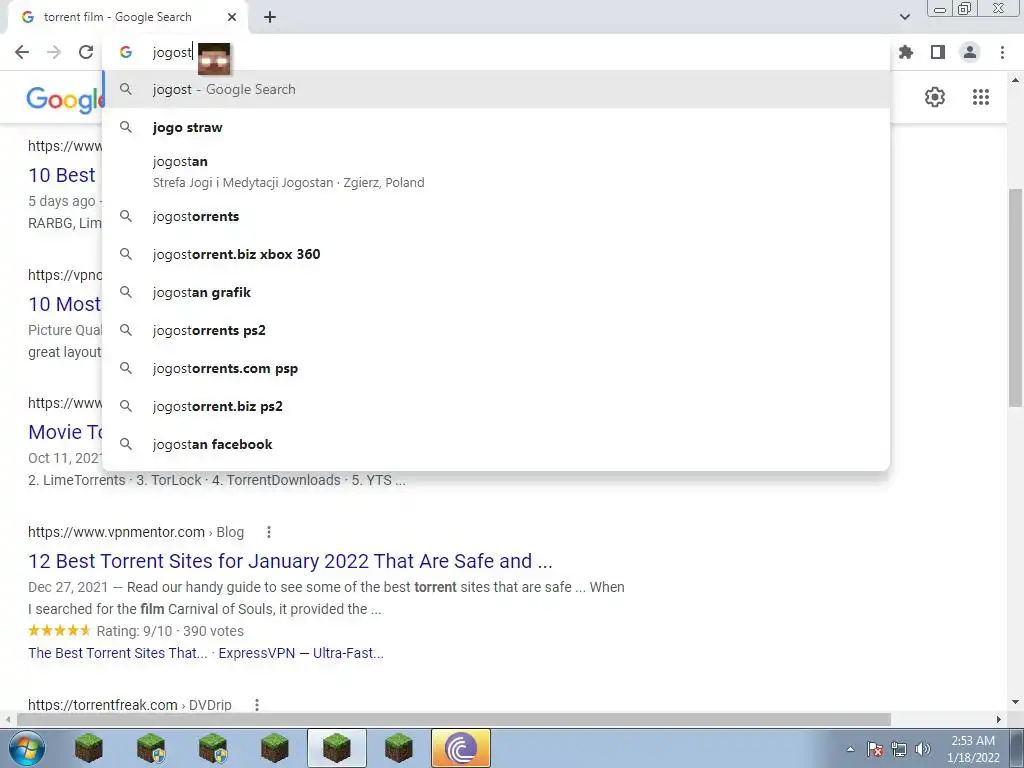Open the Windows Start menu
This screenshot has height=768, width=1024.
[x=27, y=748]
